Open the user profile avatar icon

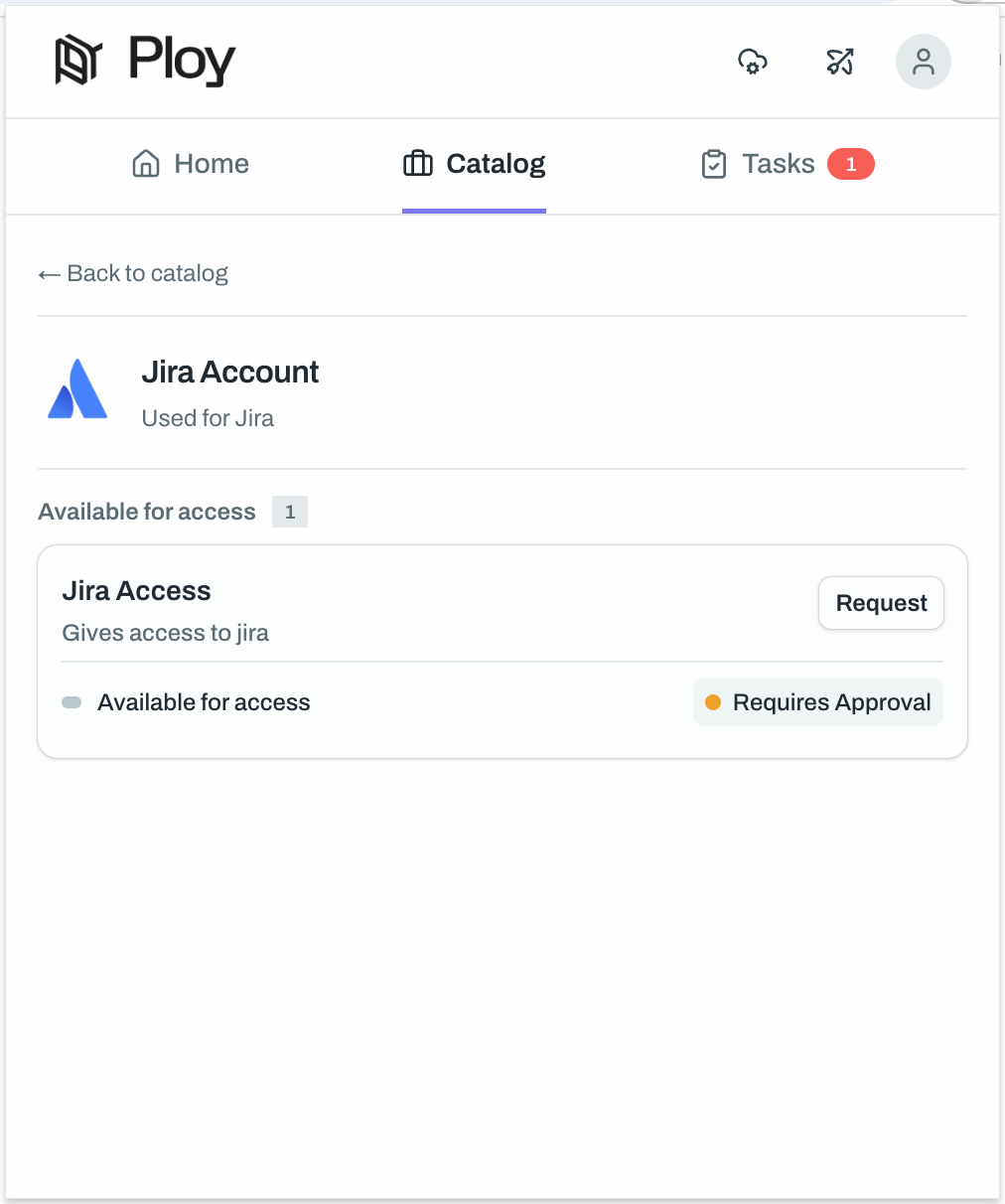[923, 62]
